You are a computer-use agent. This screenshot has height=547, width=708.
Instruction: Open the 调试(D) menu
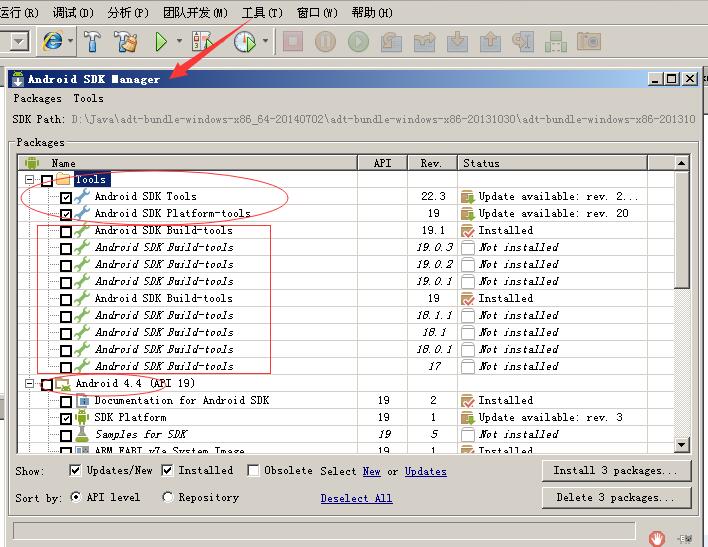pos(73,12)
